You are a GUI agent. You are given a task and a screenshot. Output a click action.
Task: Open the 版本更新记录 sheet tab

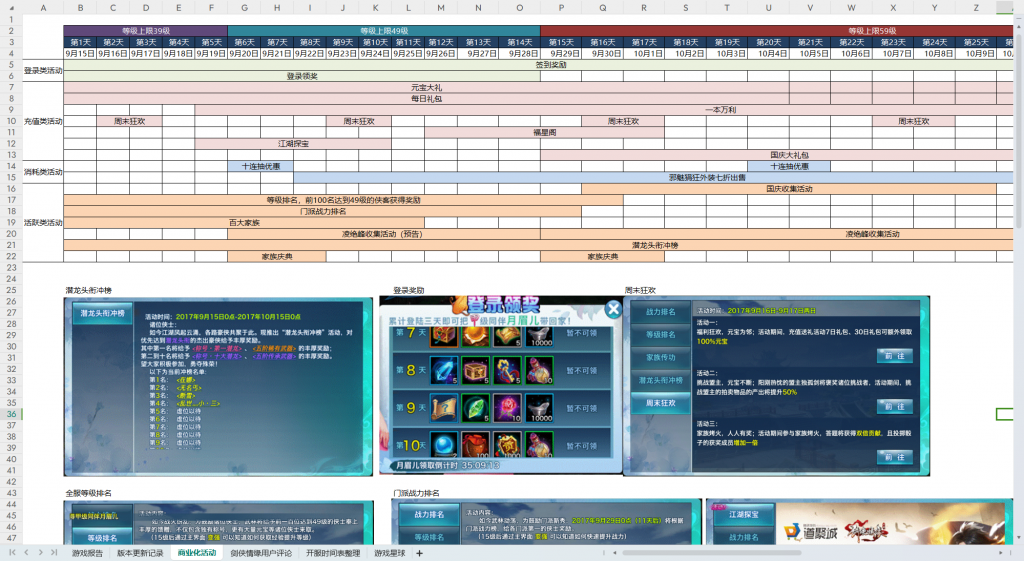(x=140, y=553)
